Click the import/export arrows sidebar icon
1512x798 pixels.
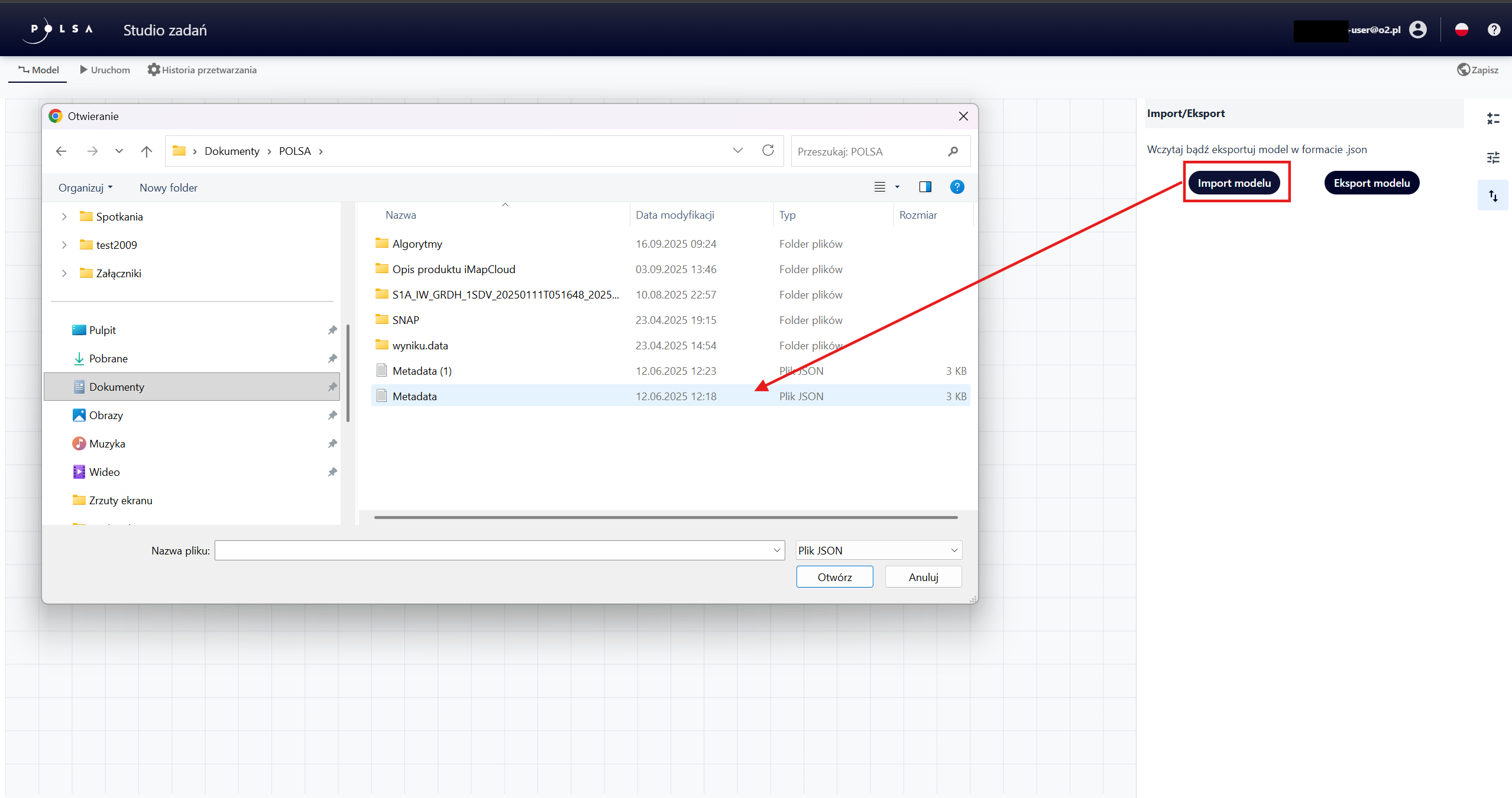[1492, 196]
